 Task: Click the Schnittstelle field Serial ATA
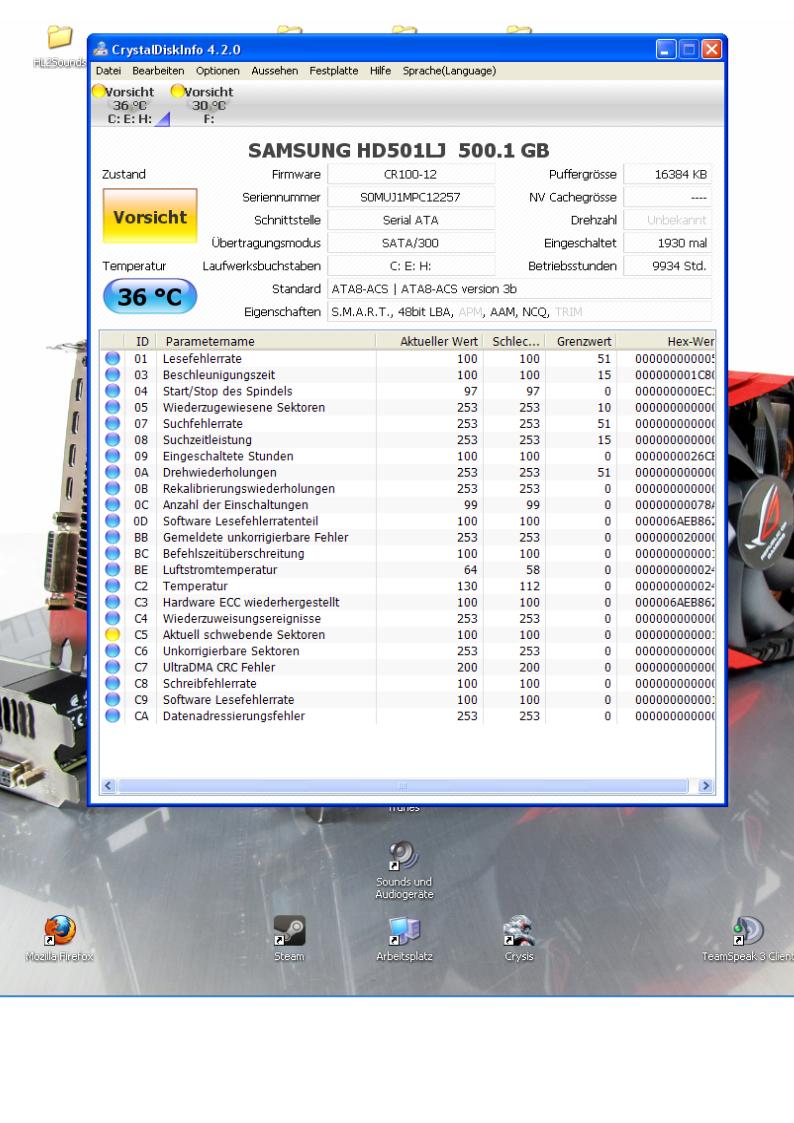click(410, 220)
